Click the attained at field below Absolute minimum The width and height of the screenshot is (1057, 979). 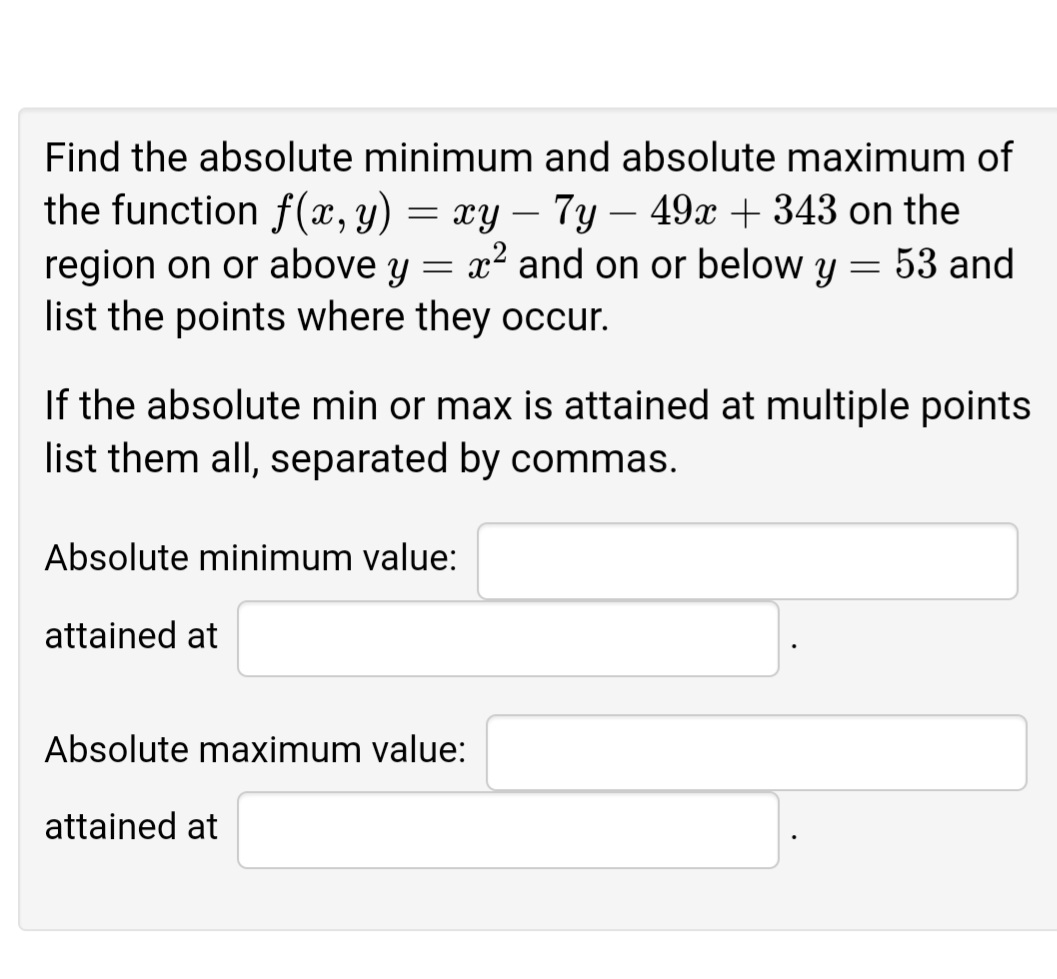(508, 638)
